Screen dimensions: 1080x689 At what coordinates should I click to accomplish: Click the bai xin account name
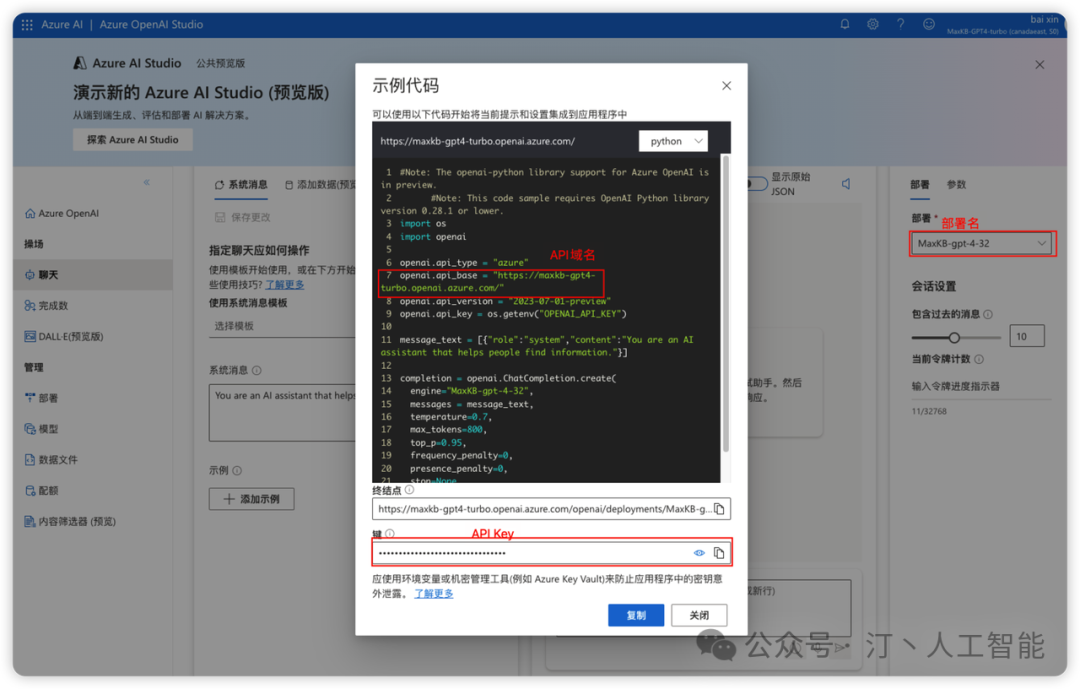pyautogui.click(x=1044, y=19)
